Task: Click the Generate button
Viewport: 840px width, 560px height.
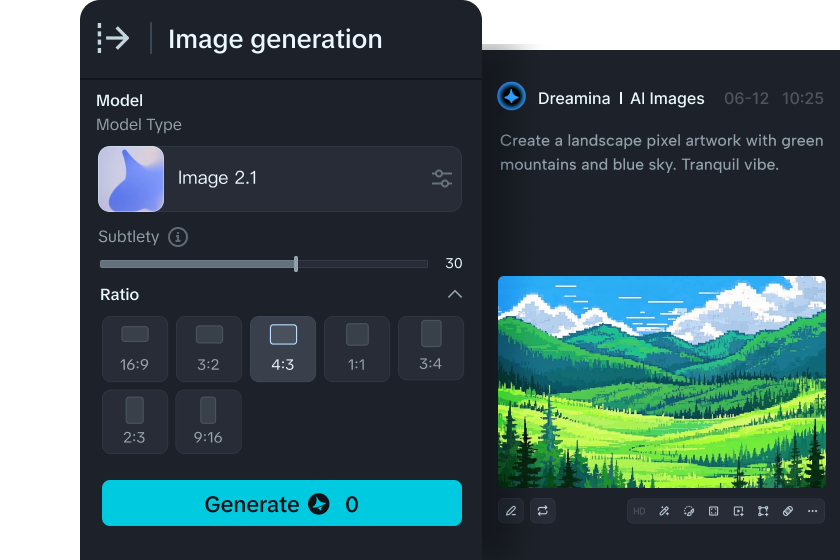Action: point(282,503)
